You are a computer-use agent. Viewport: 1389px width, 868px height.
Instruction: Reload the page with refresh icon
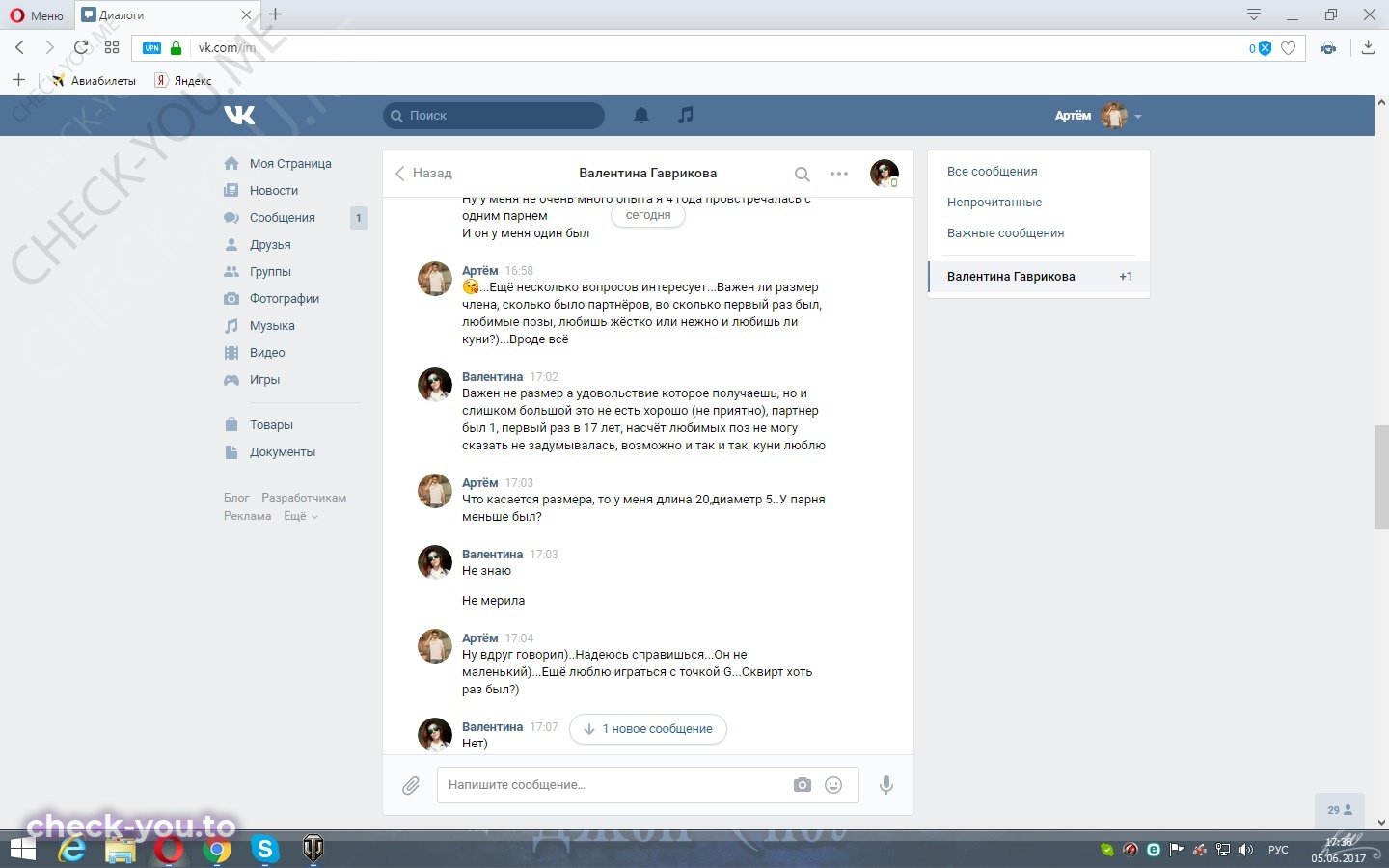(x=81, y=47)
